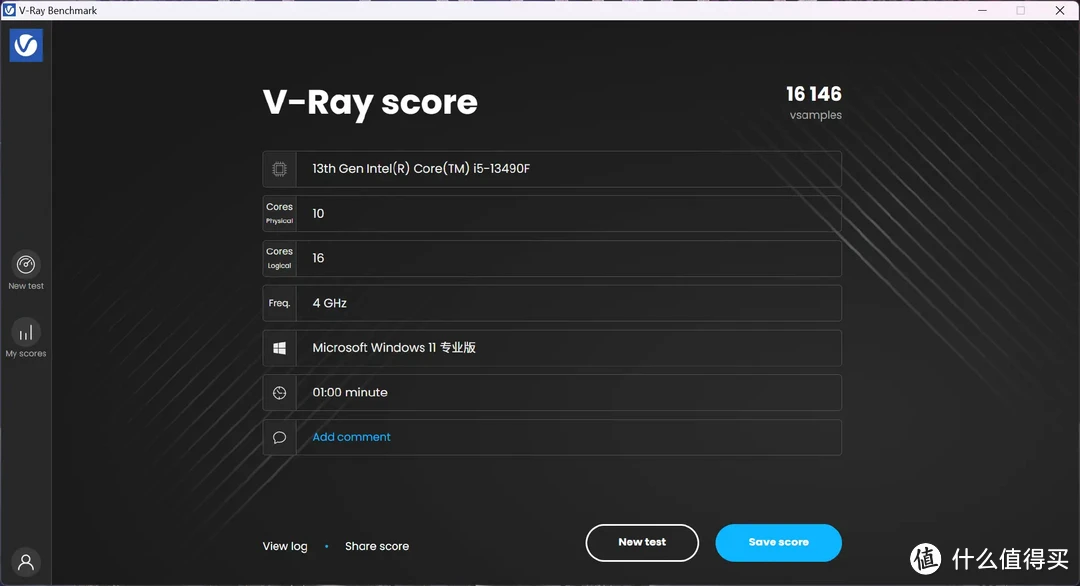Open the user account profile icon
This screenshot has height=586, width=1080.
click(26, 563)
